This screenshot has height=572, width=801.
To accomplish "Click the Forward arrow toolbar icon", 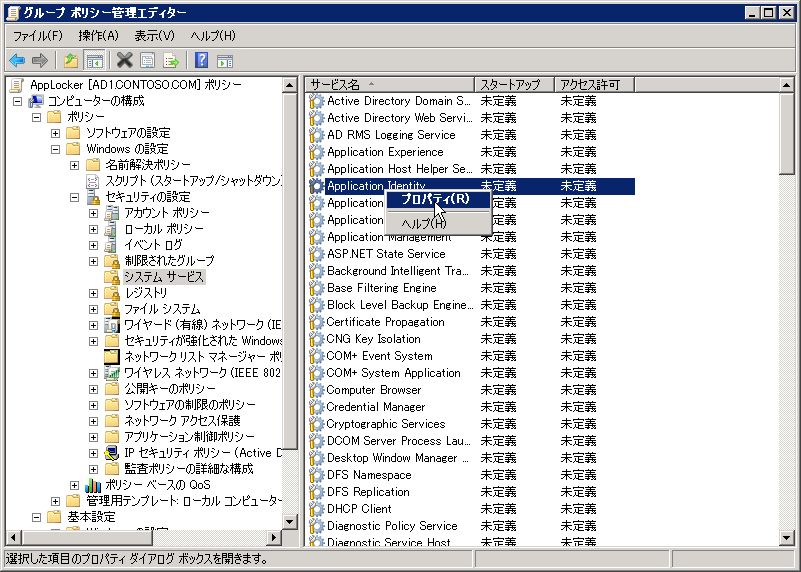I will tap(39, 61).
